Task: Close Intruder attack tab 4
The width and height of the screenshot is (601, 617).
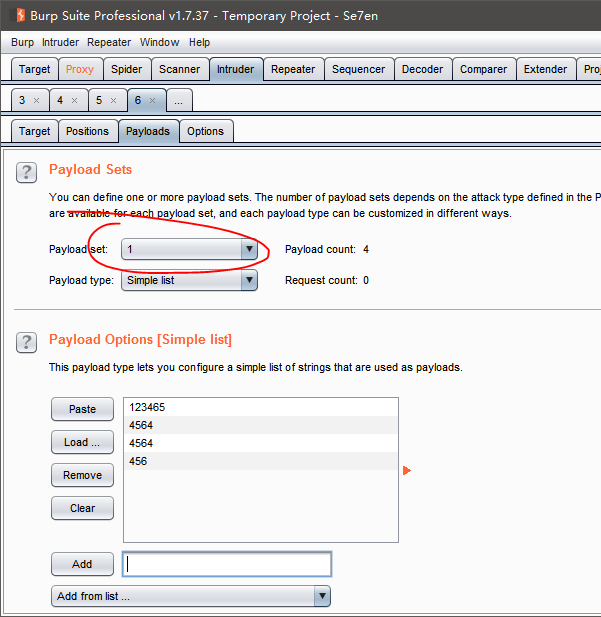Action: pyautogui.click(x=74, y=101)
